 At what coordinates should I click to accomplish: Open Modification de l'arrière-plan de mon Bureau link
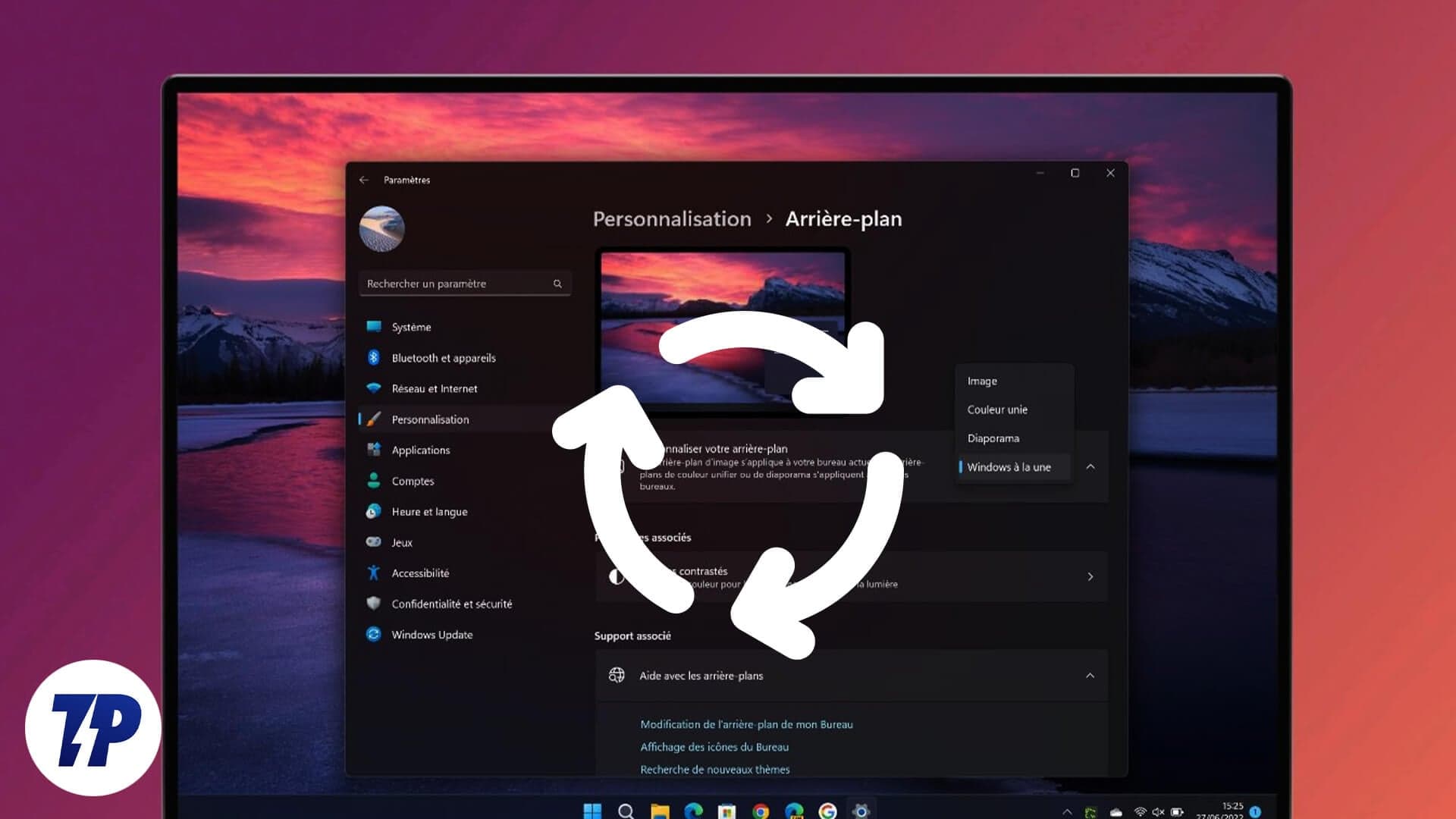(746, 724)
